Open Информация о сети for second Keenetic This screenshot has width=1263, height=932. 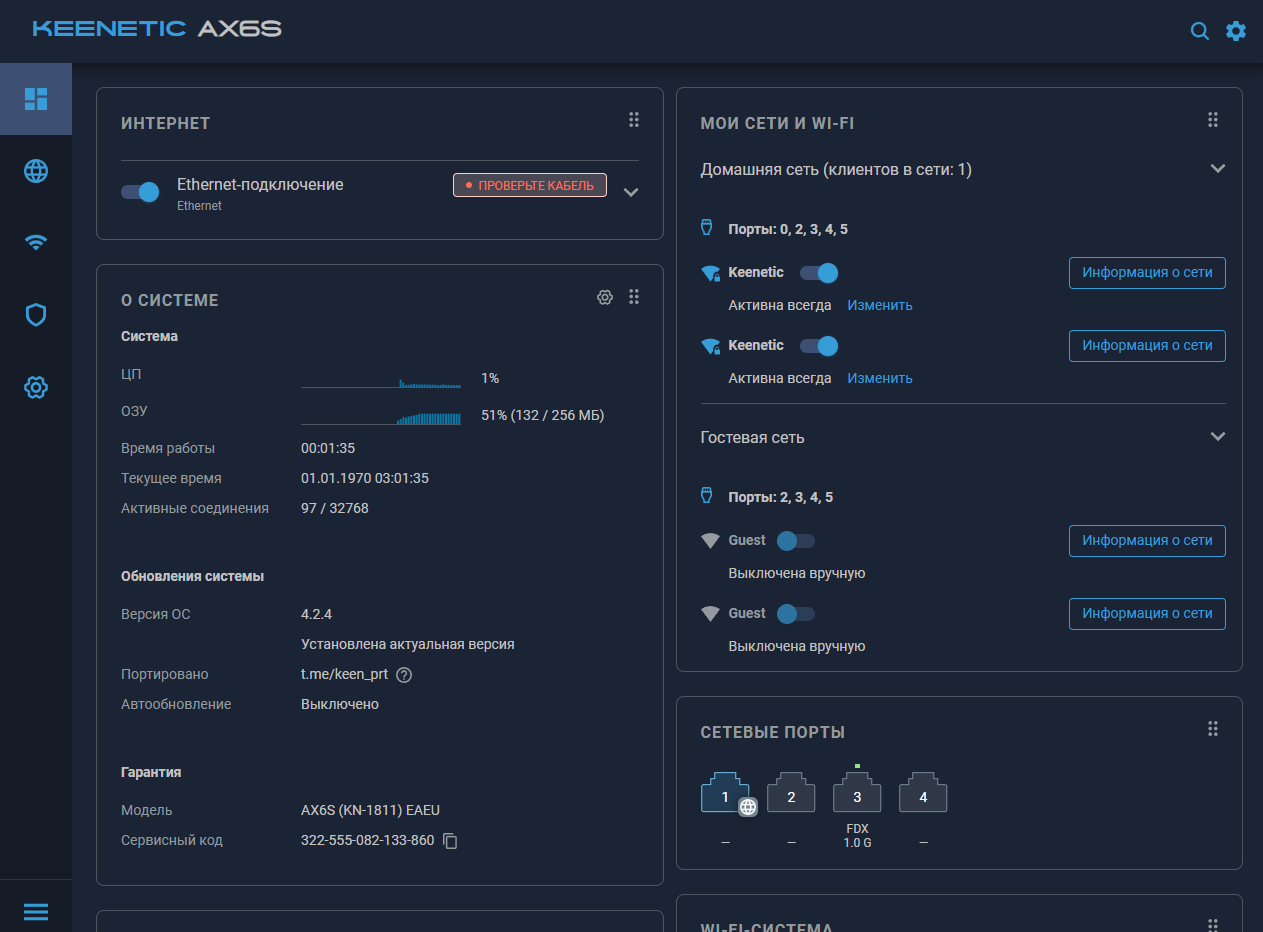click(1147, 346)
